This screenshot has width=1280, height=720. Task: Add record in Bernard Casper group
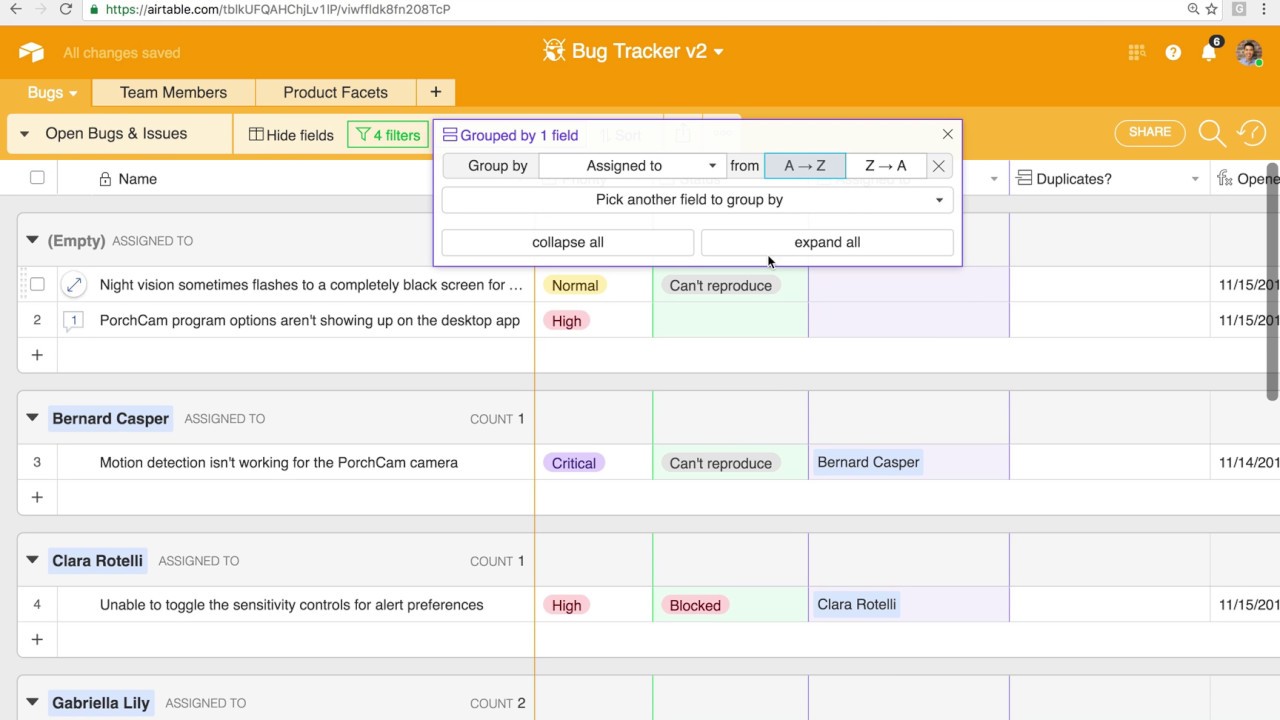(x=37, y=497)
